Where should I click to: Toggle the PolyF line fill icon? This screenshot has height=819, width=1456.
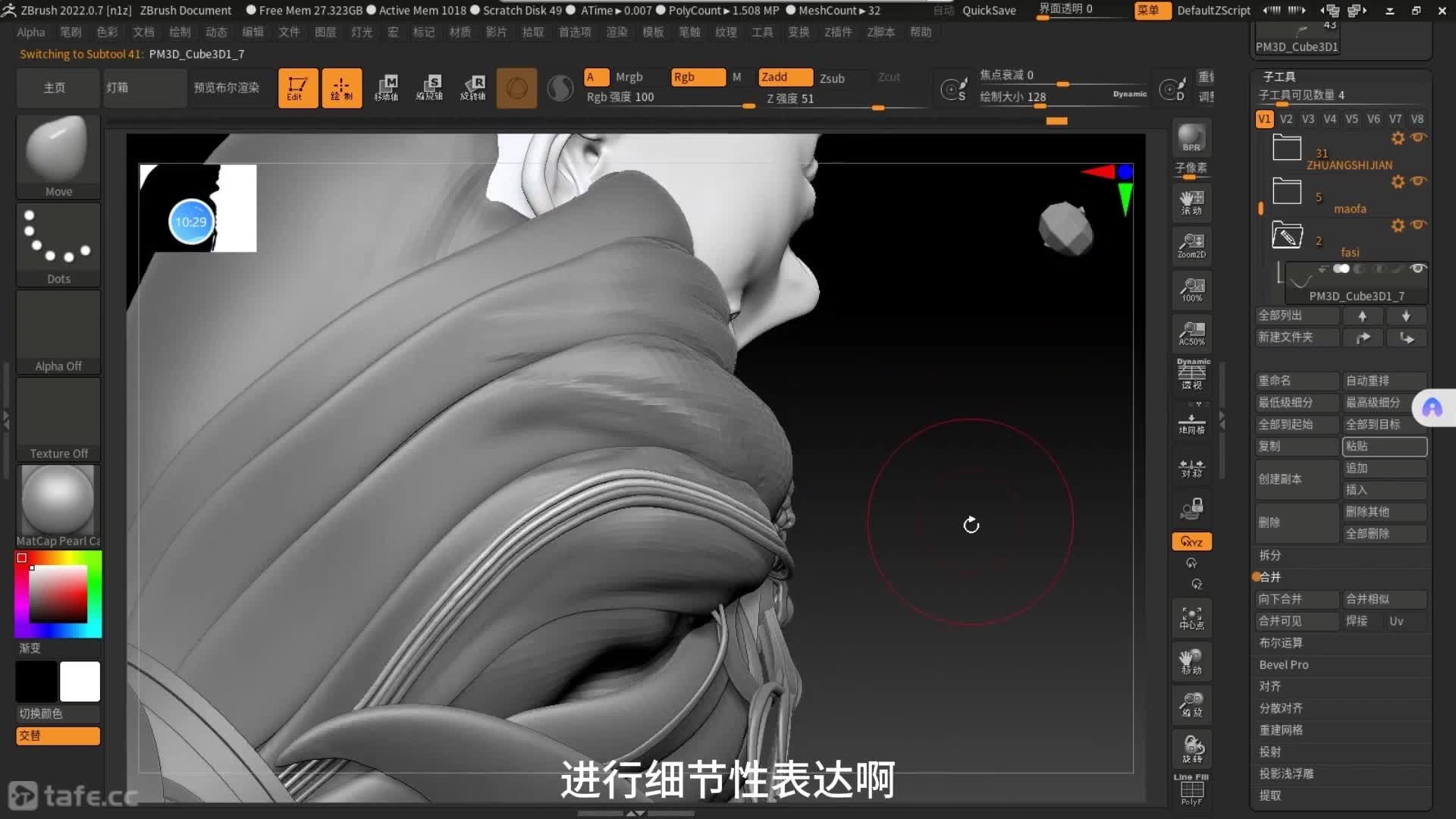pos(1191,789)
